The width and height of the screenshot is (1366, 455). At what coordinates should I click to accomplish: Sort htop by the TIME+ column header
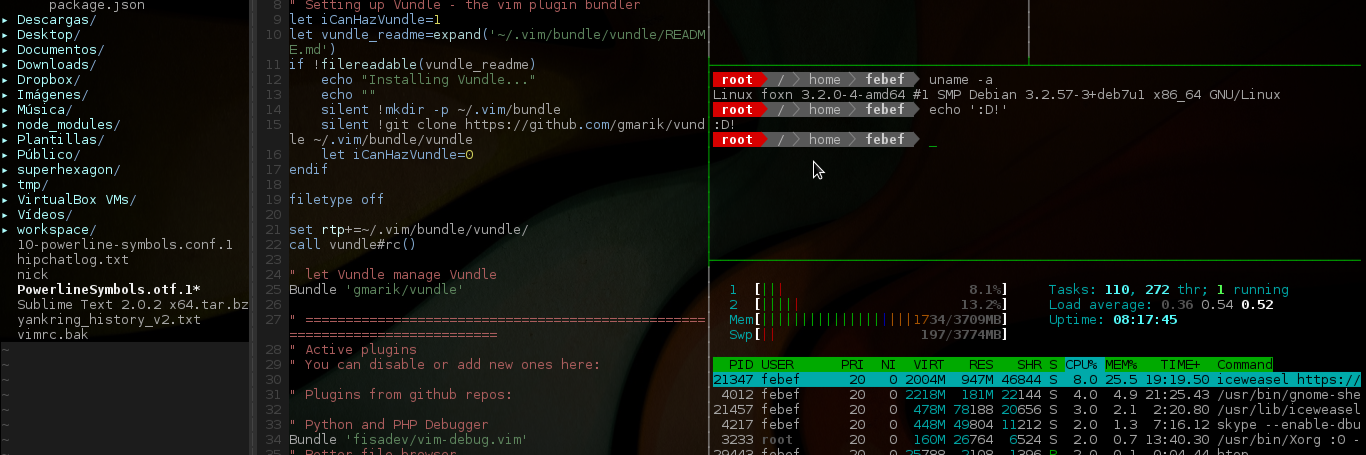coord(1180,364)
